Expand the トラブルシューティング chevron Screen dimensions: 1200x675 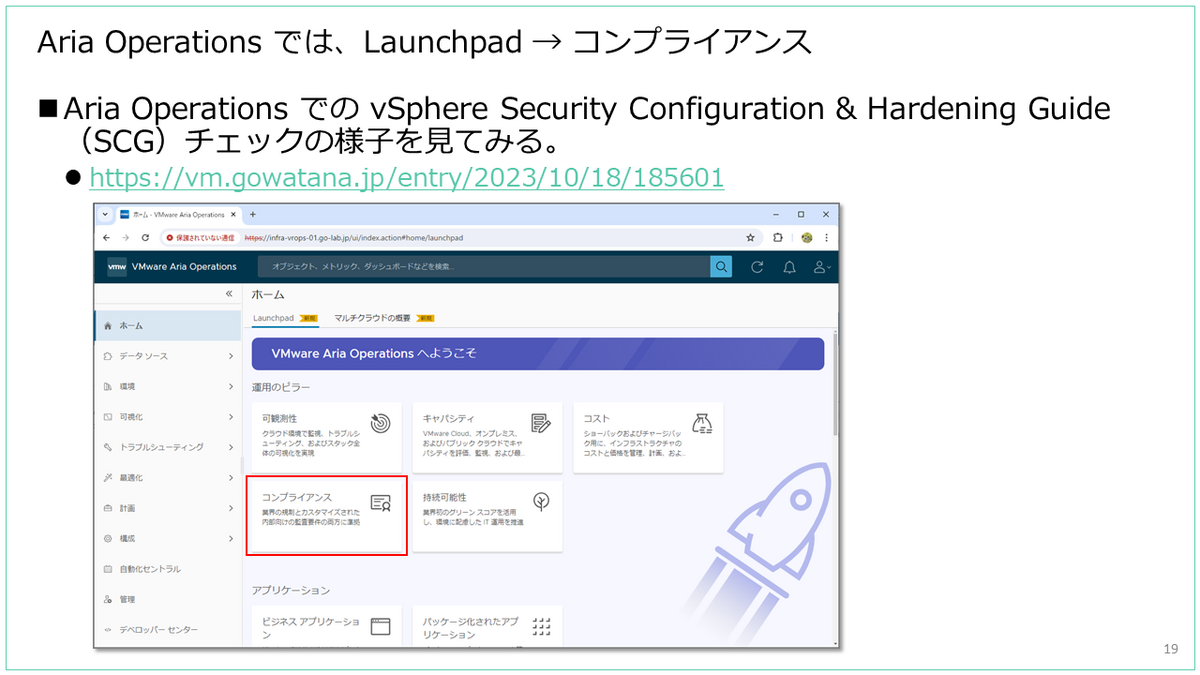click(230, 447)
